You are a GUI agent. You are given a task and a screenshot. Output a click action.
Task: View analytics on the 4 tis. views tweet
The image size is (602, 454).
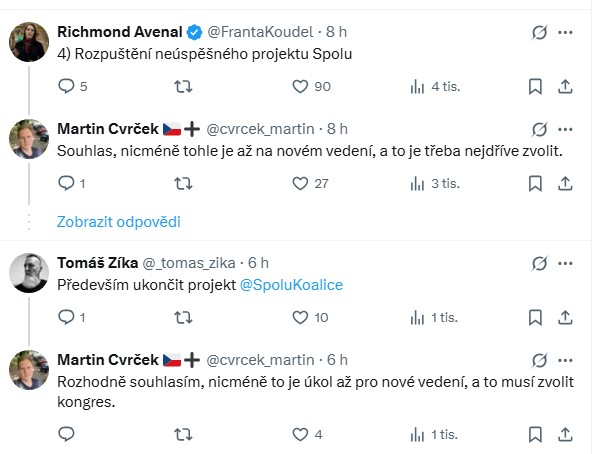click(418, 87)
